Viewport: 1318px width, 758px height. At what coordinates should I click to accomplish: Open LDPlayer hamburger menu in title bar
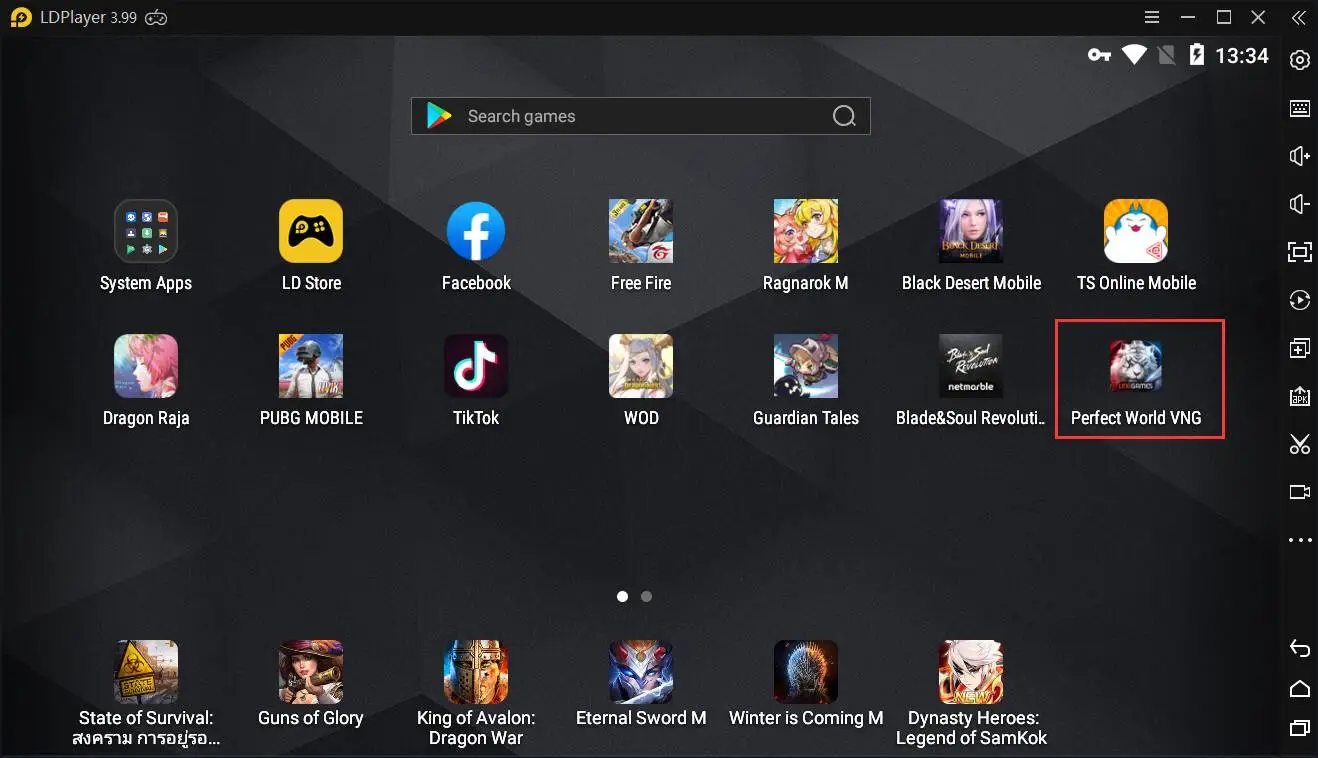point(1153,17)
